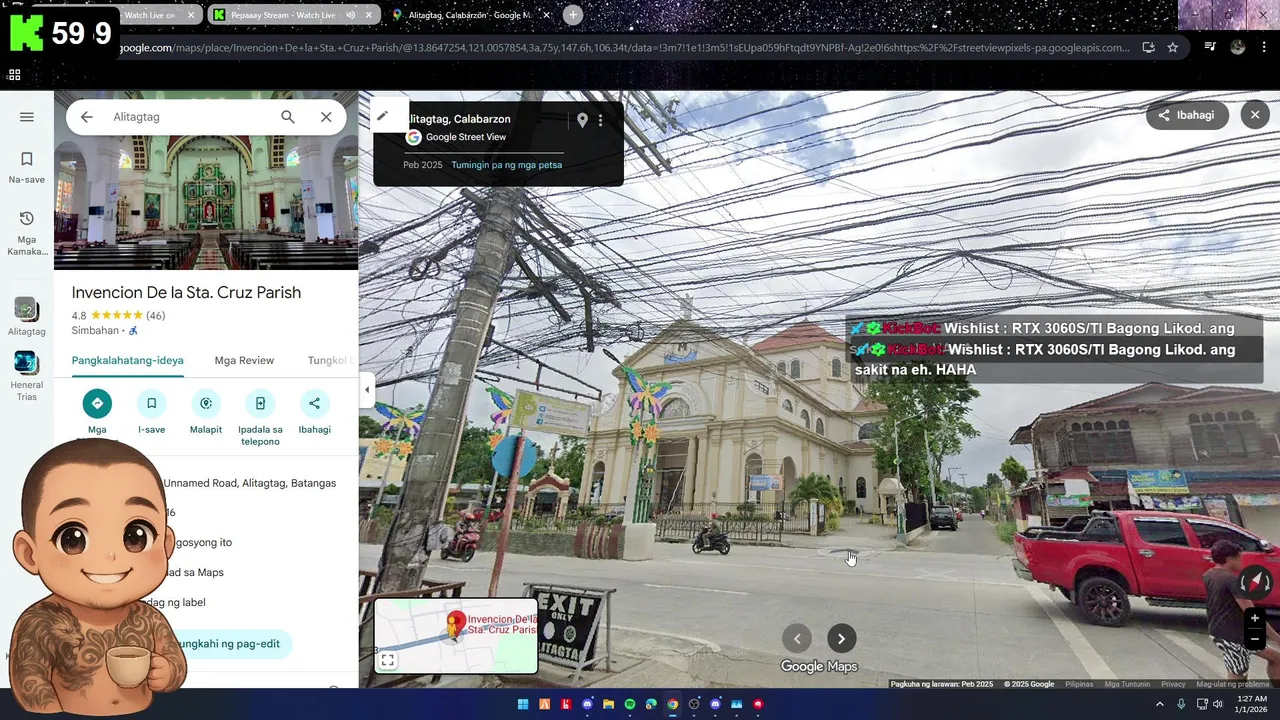Open the Chrome profile avatar

(x=1238, y=47)
